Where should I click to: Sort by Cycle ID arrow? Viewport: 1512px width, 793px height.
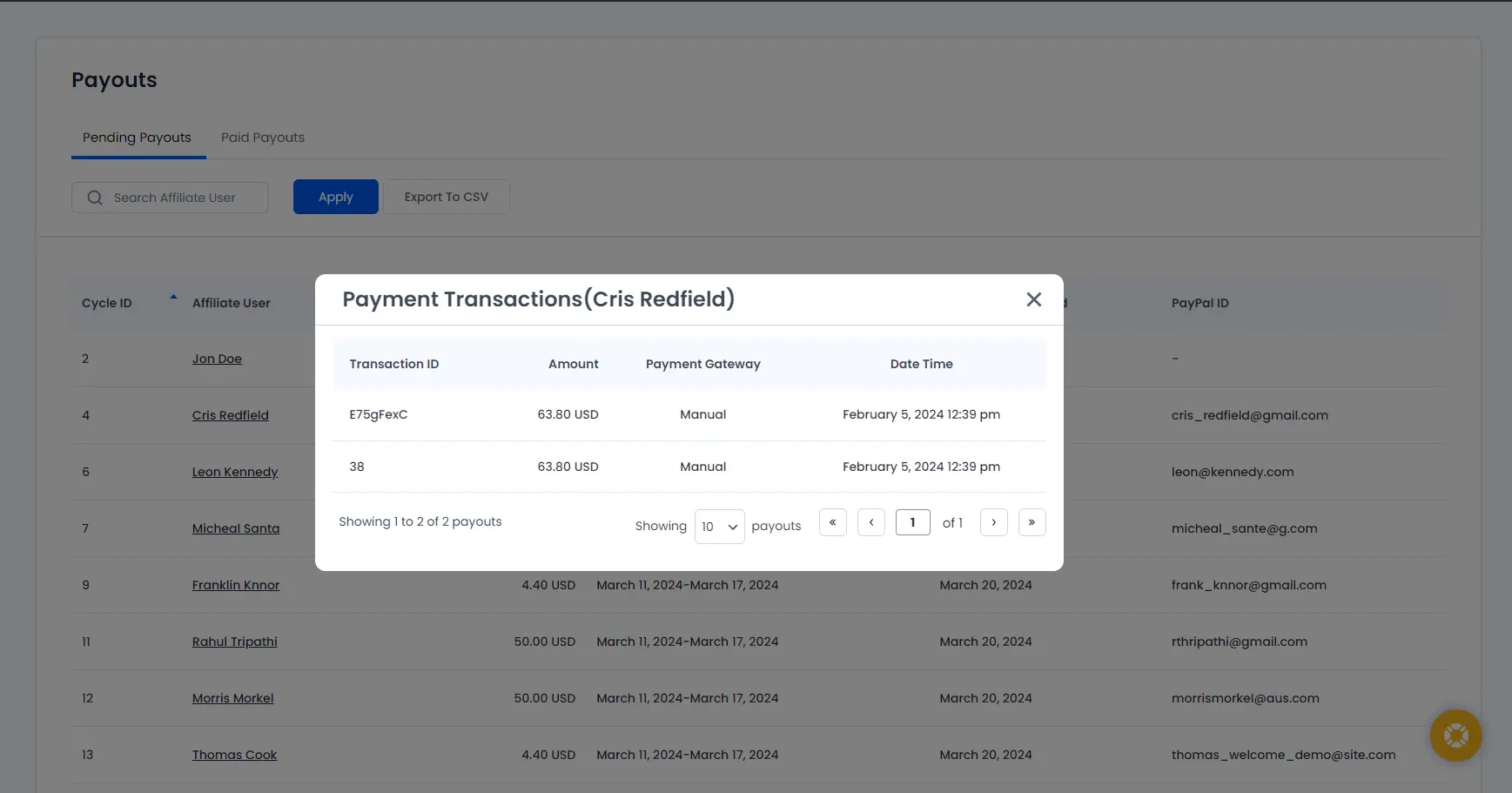[x=173, y=298]
